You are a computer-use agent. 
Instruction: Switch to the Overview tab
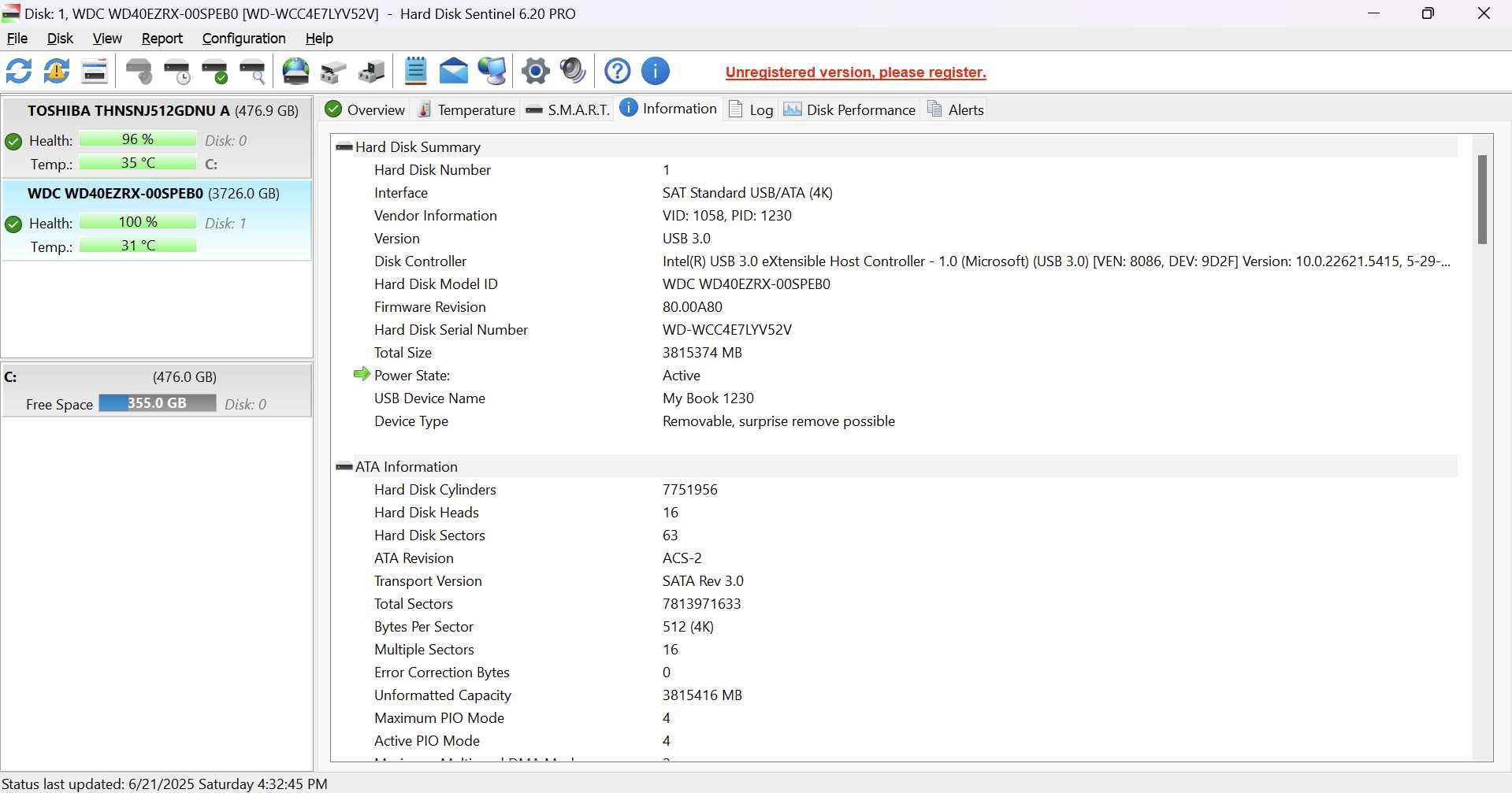pyautogui.click(x=365, y=109)
